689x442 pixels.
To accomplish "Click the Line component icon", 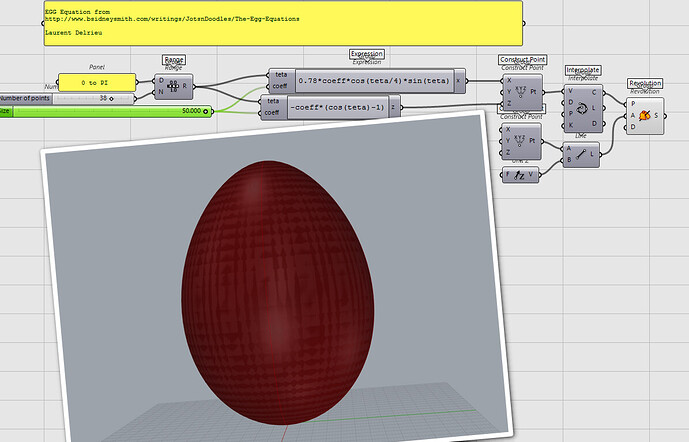I will [581, 154].
